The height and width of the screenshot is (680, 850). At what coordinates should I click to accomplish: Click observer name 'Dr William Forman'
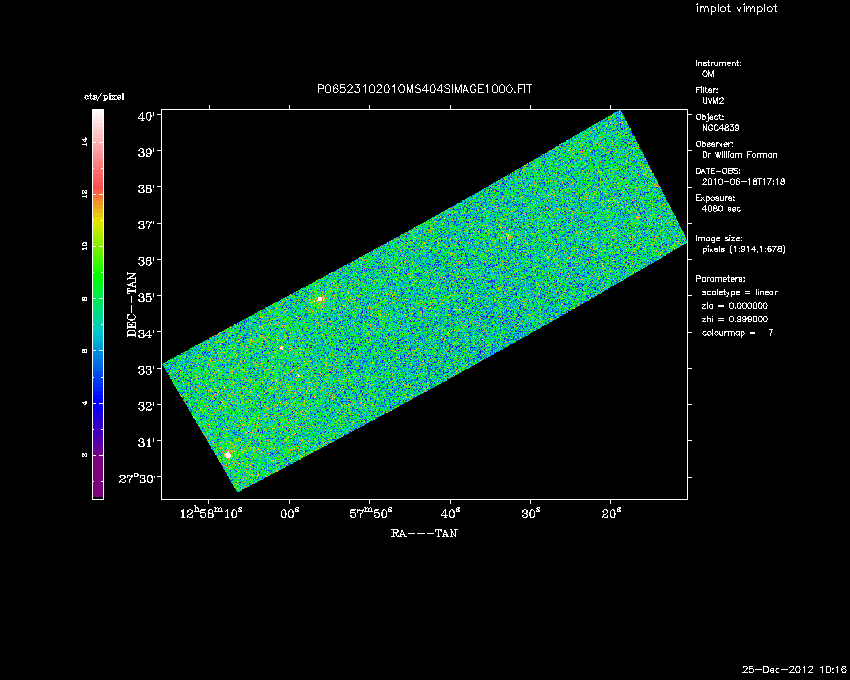coord(739,155)
